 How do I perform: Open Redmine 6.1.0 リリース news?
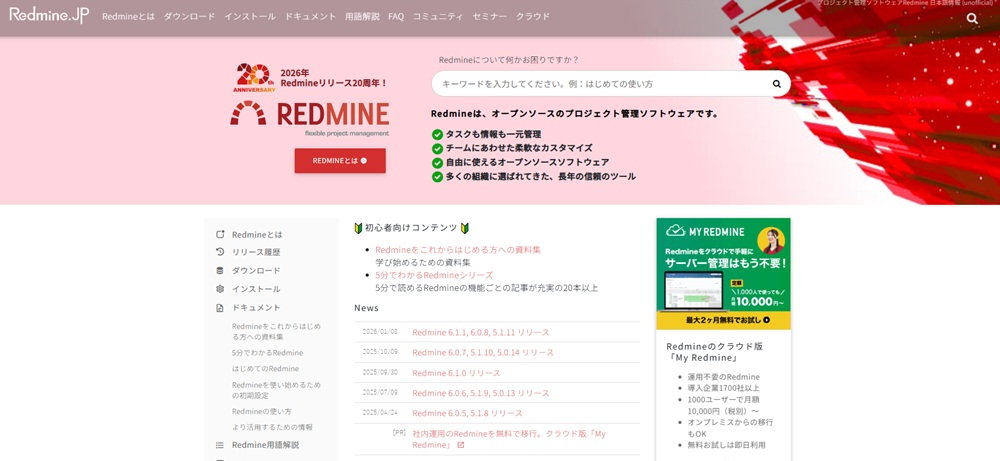point(456,373)
